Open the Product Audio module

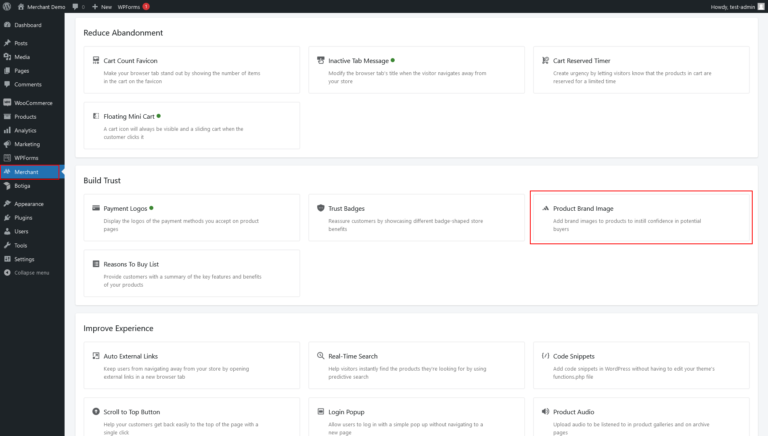[x=641, y=417]
